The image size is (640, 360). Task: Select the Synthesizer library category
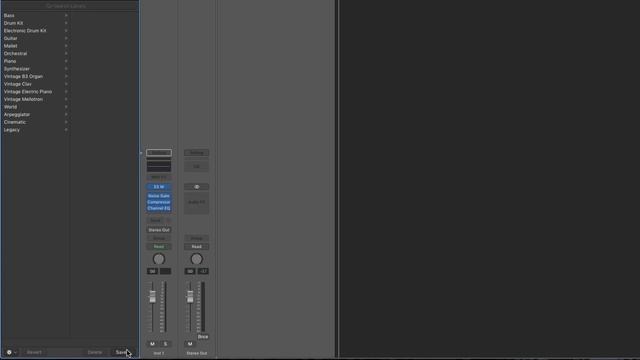tap(17, 69)
